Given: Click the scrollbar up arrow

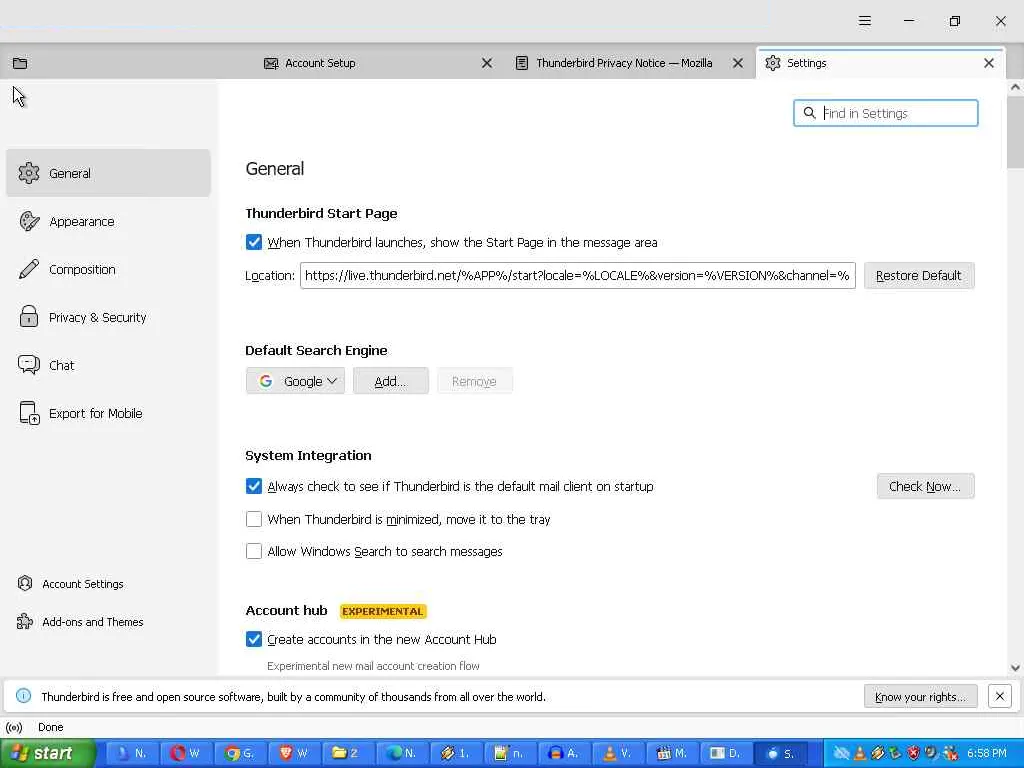Looking at the screenshot, I should tap(1015, 87).
